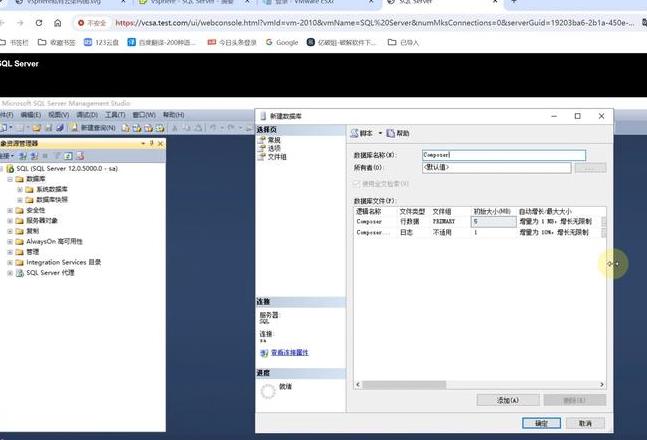Viewport: 647px width, 440px height.
Task: Expand the 复制 folder
Action: click(x=10, y=231)
